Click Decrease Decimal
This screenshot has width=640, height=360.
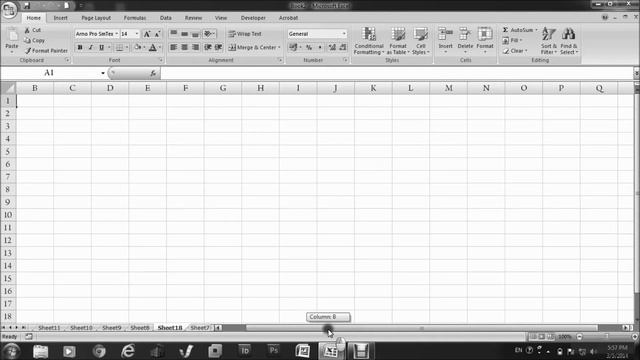coord(343,47)
